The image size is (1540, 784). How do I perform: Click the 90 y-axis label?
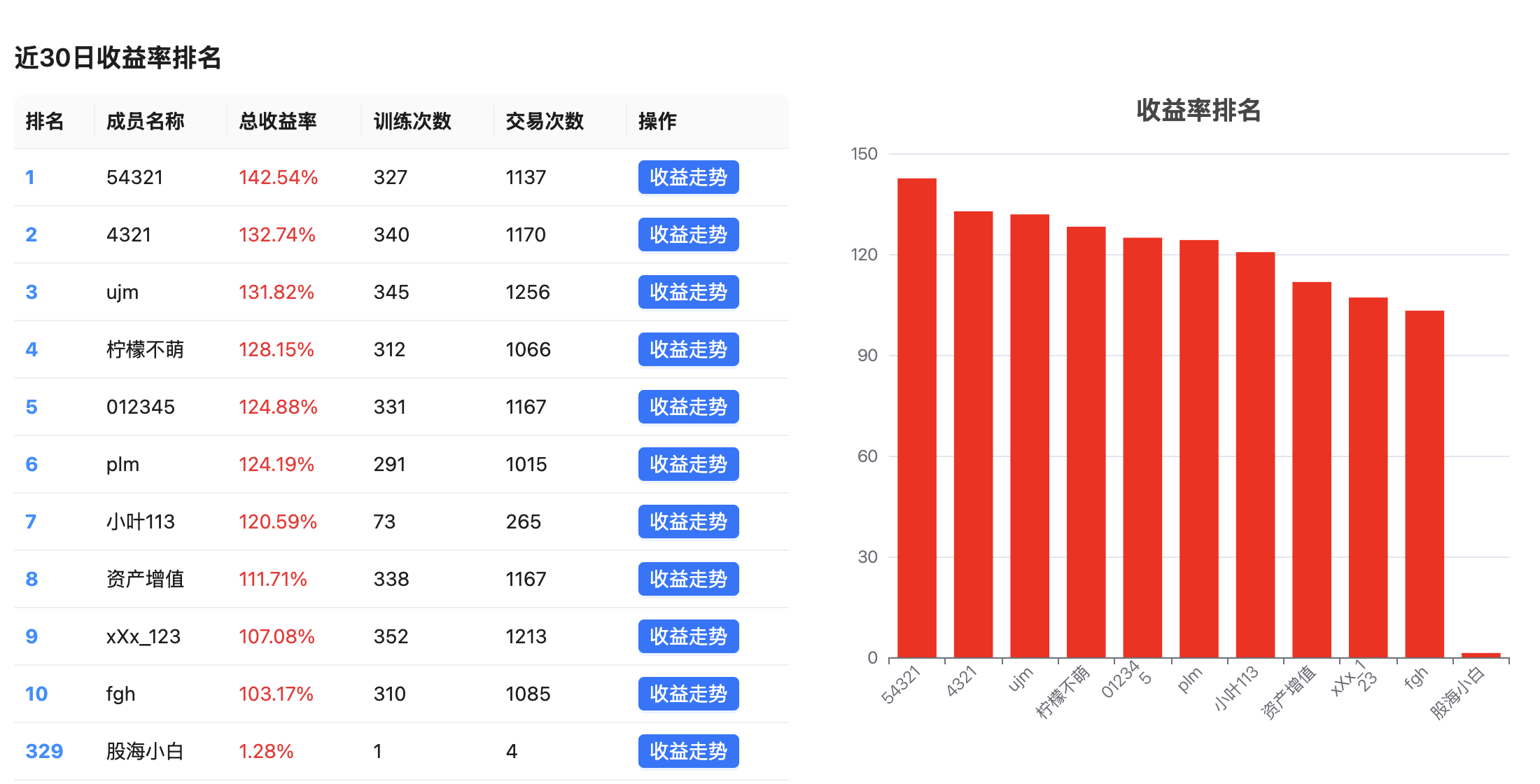[x=867, y=356]
